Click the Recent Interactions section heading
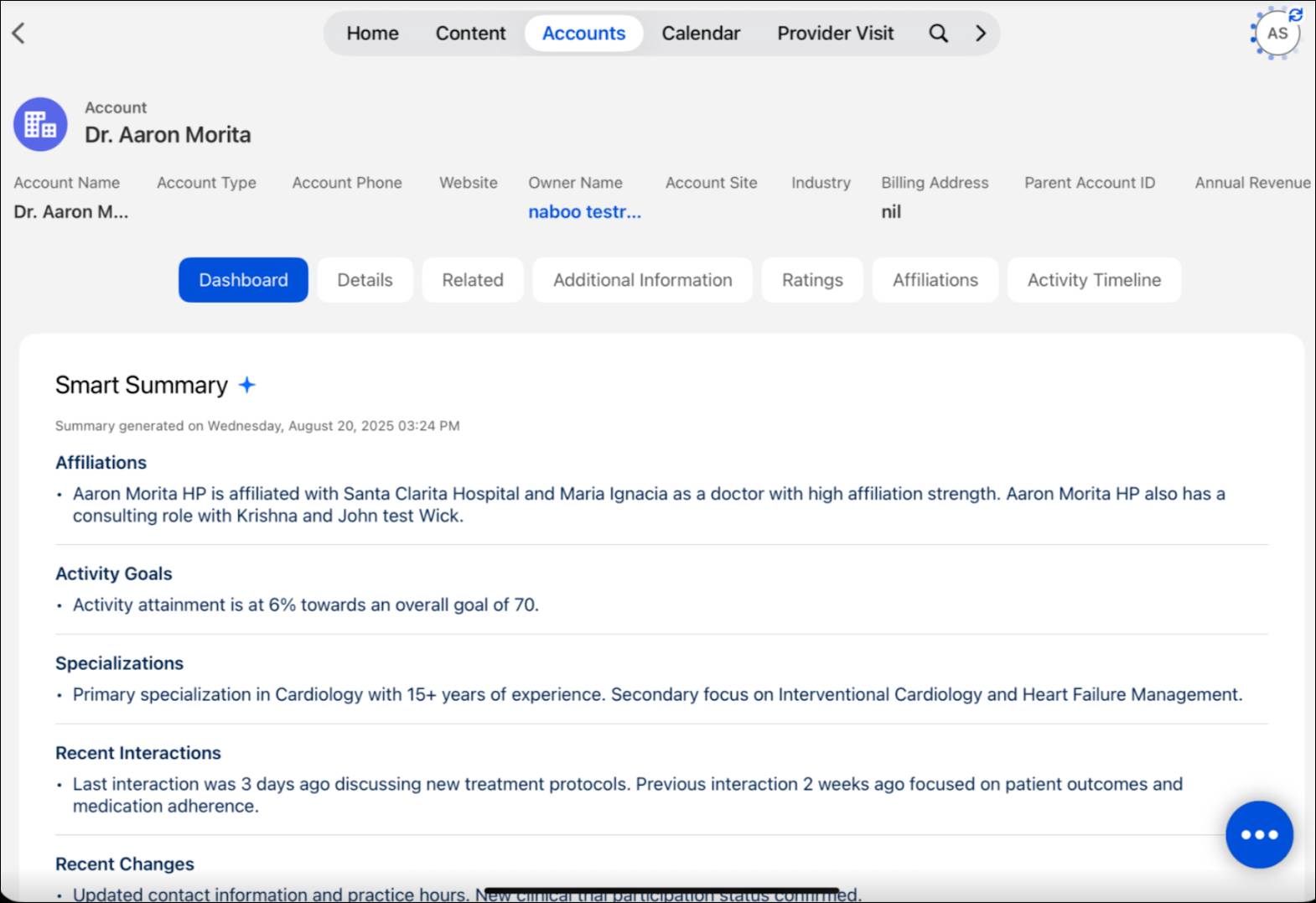The image size is (1316, 903). coord(137,753)
